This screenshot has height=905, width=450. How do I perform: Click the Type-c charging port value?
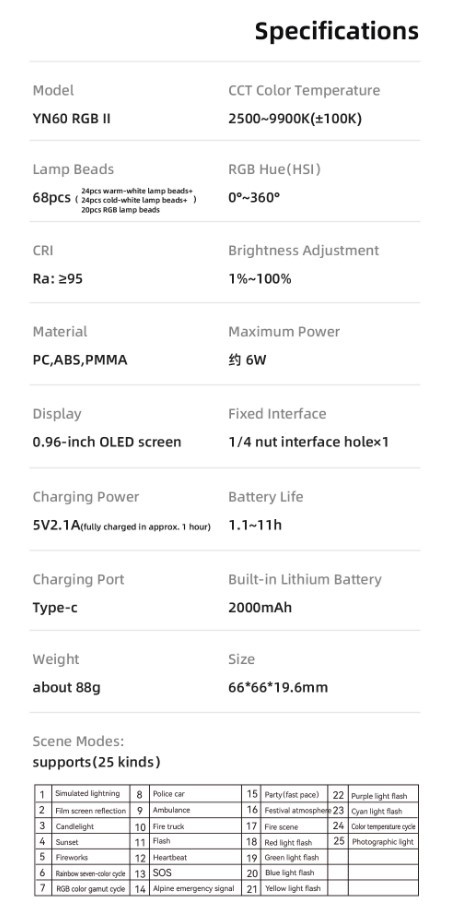pyautogui.click(x=55, y=608)
